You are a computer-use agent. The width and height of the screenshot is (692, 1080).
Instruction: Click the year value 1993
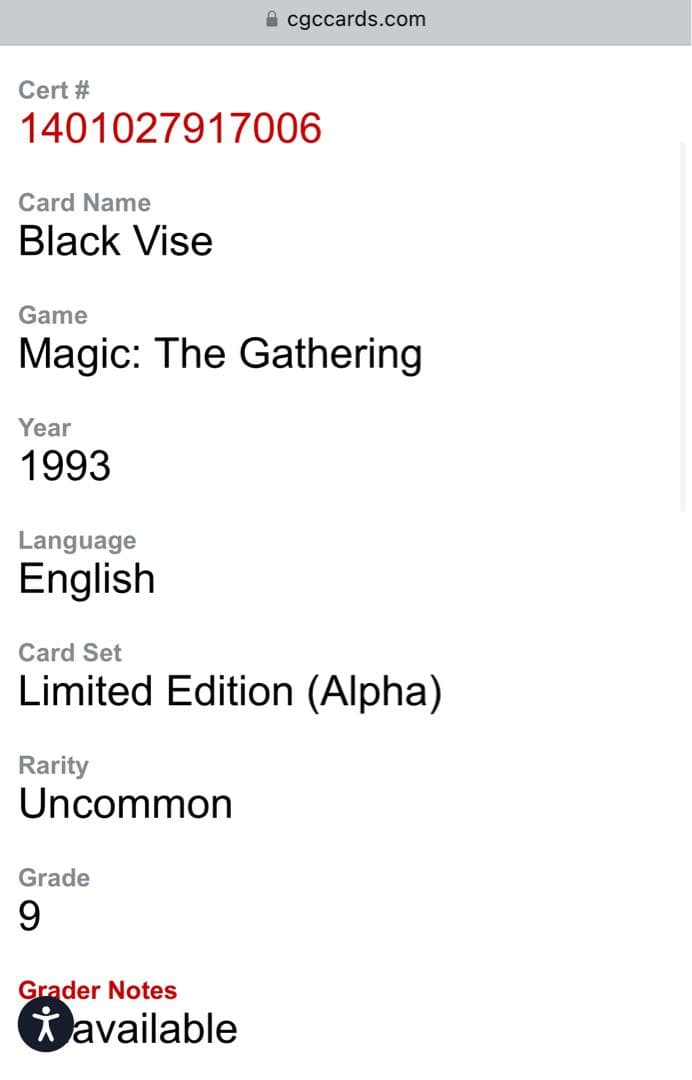(64, 465)
